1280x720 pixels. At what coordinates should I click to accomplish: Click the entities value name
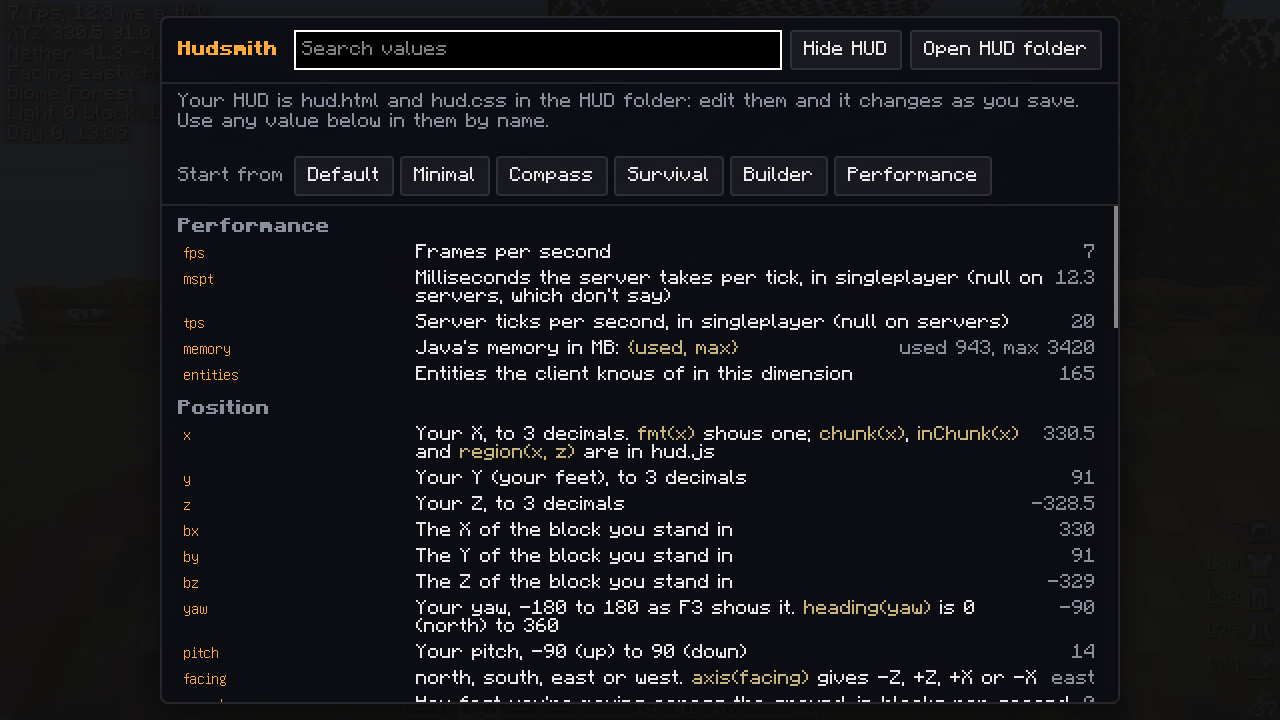[x=211, y=375]
